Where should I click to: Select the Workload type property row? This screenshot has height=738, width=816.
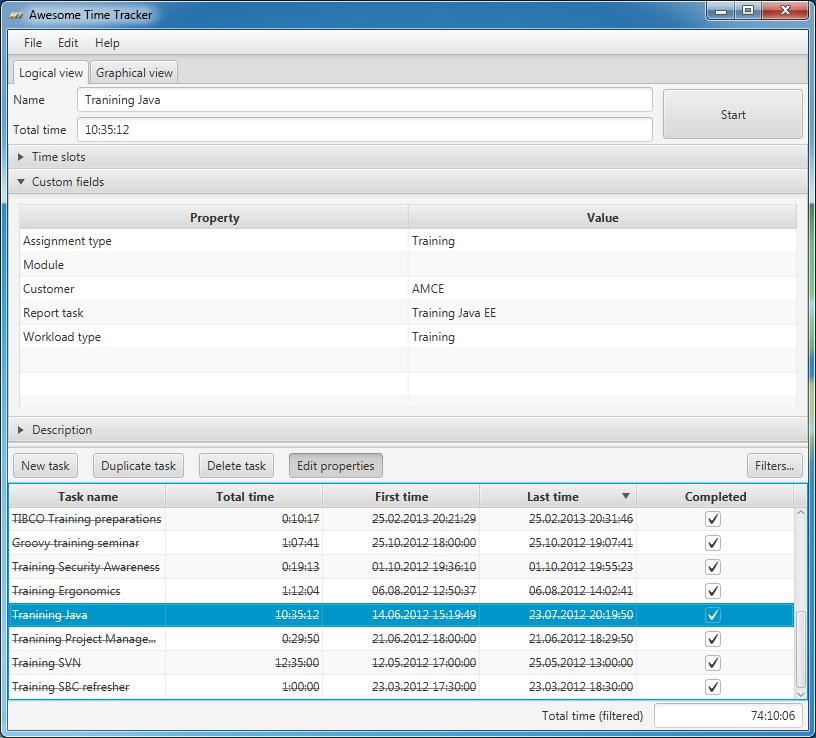click(408, 337)
